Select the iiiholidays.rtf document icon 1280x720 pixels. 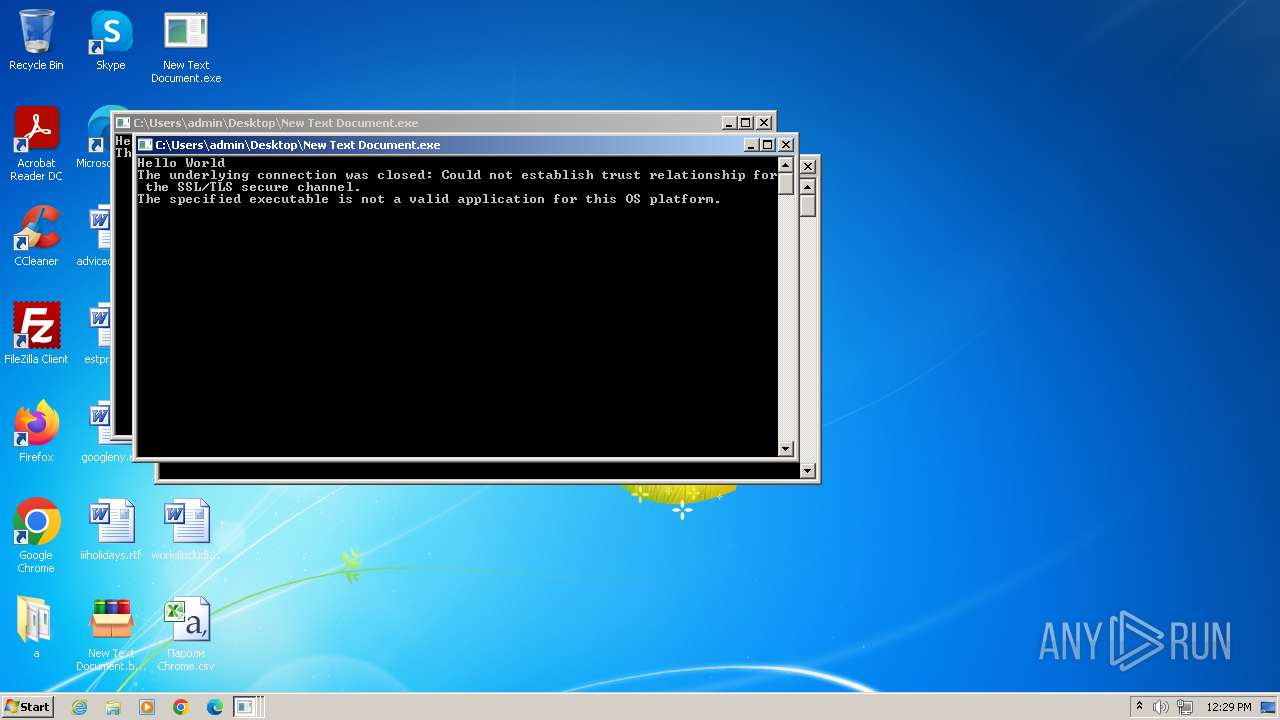(110, 530)
